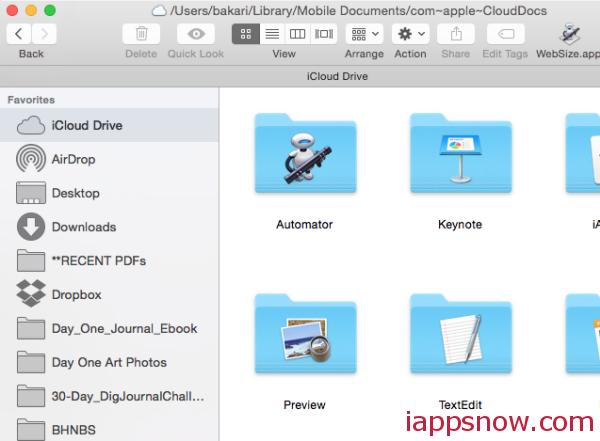Screen dimensions: 600x441
Task: Click the Edit Tags toolbar icon
Action: pos(505,34)
